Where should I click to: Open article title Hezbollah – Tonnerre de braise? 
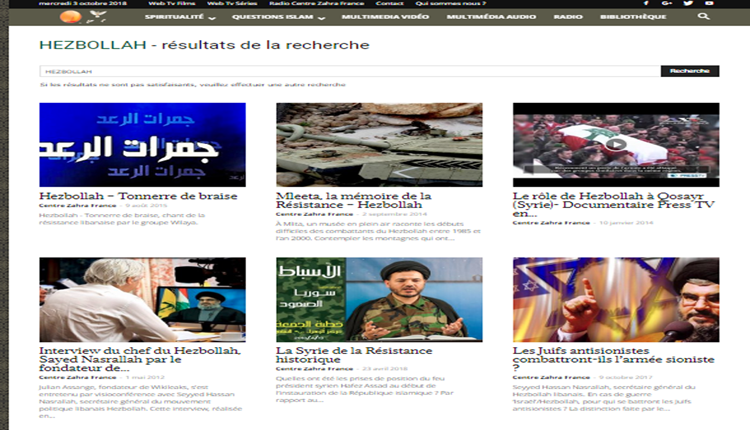[138, 196]
